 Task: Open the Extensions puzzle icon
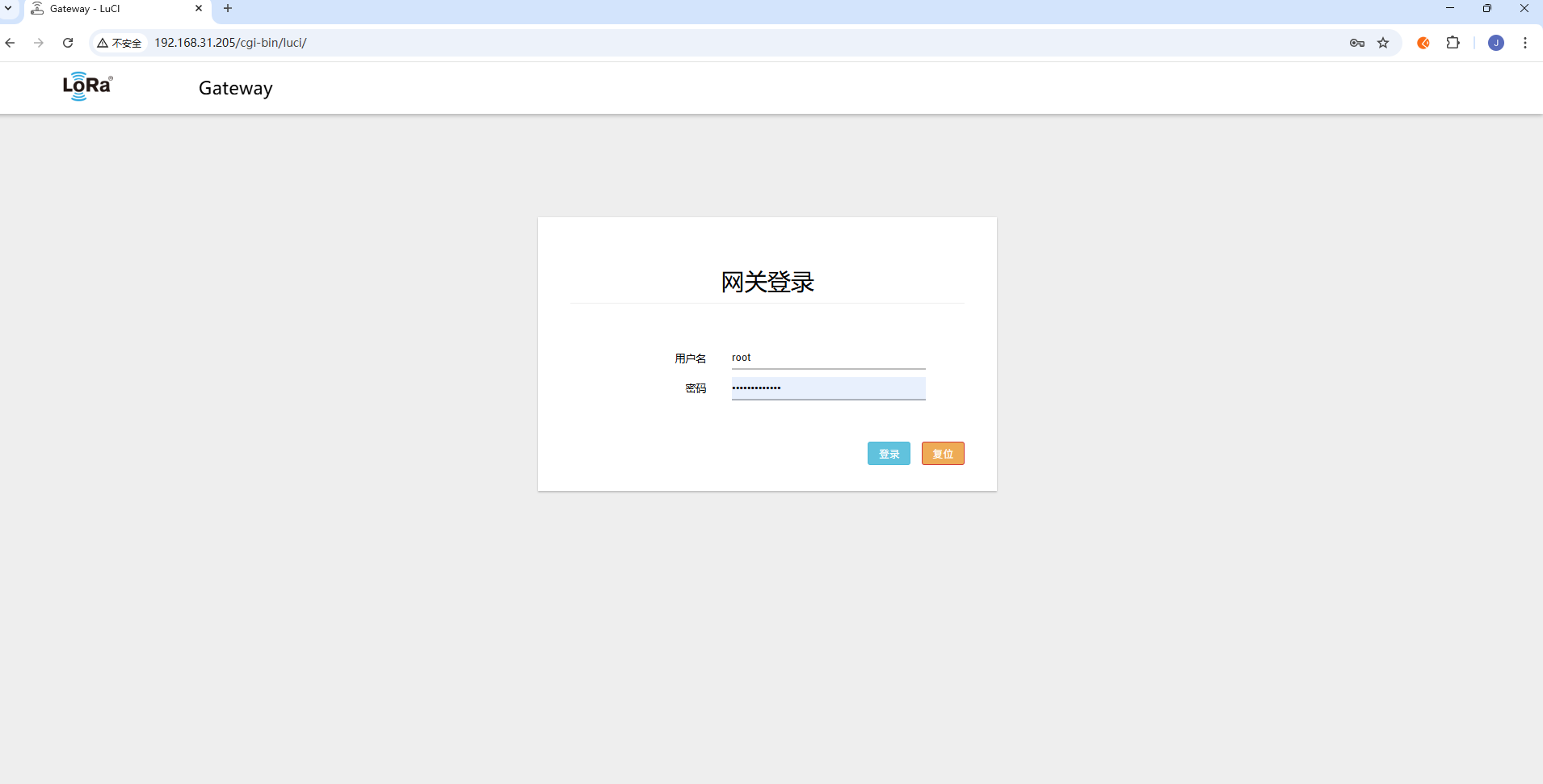1453,43
